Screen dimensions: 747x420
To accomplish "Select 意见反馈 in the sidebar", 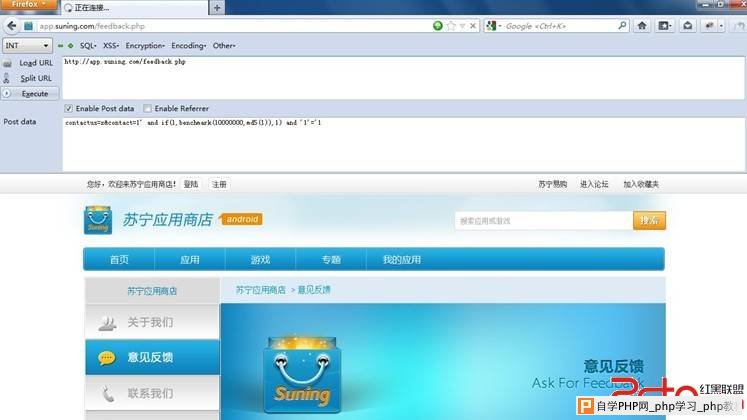I will (152, 357).
